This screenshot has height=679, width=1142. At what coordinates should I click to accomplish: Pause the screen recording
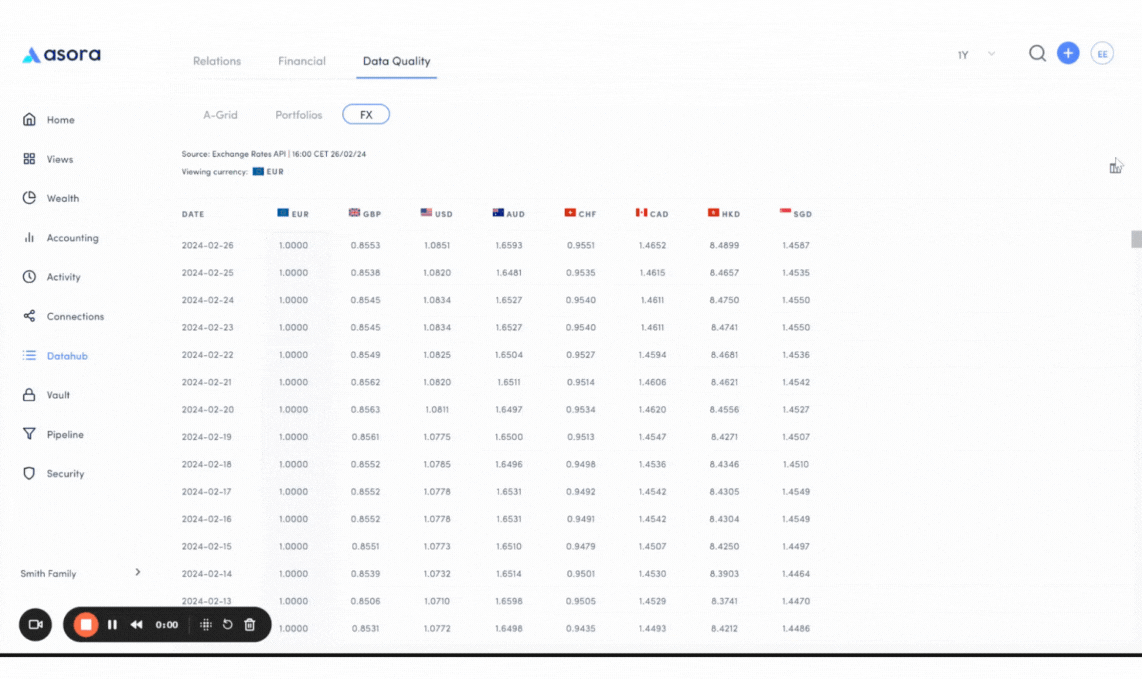point(112,625)
